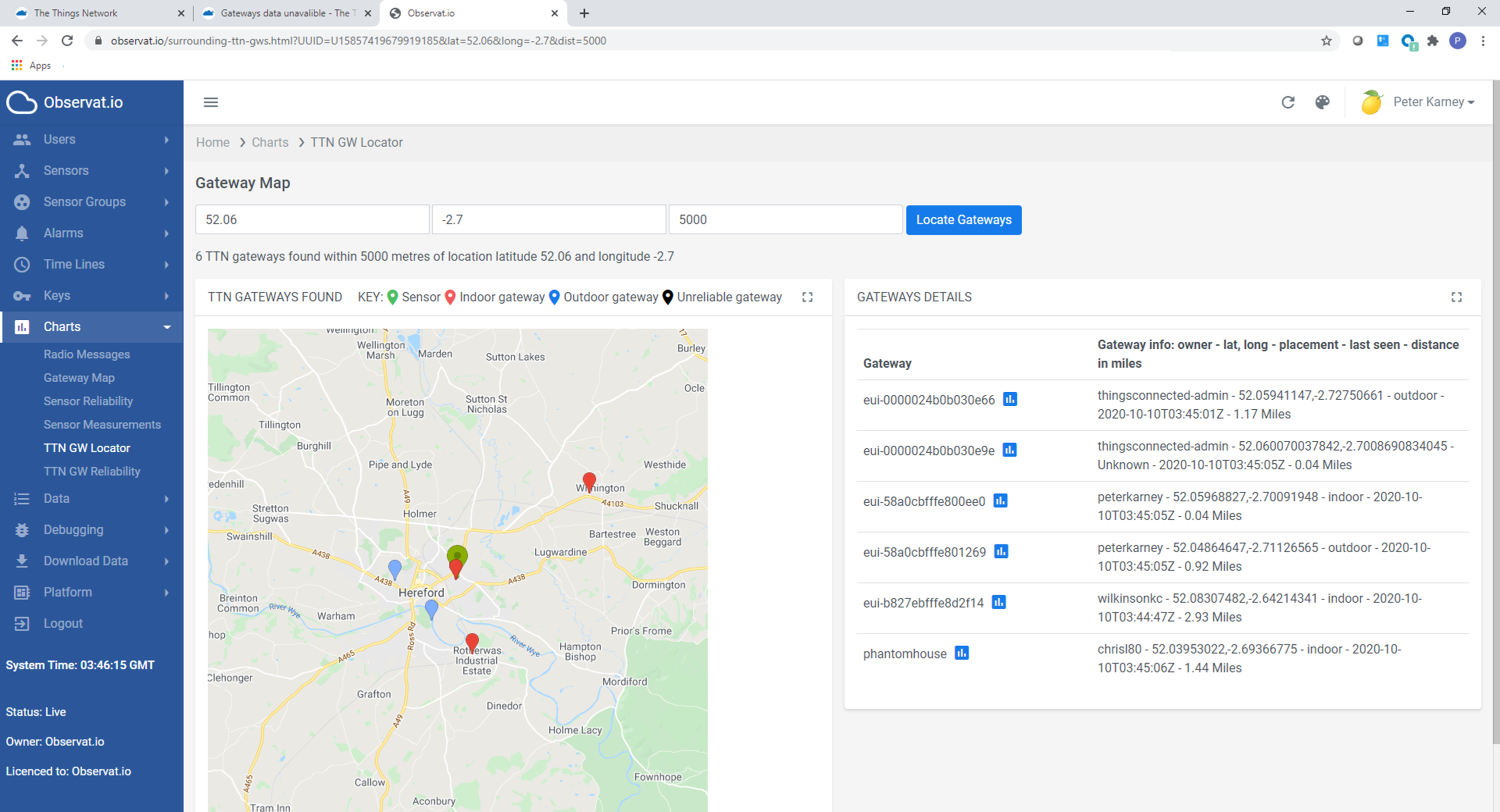Open chart for eui-58a0cbfffe800ee0

(1000, 501)
